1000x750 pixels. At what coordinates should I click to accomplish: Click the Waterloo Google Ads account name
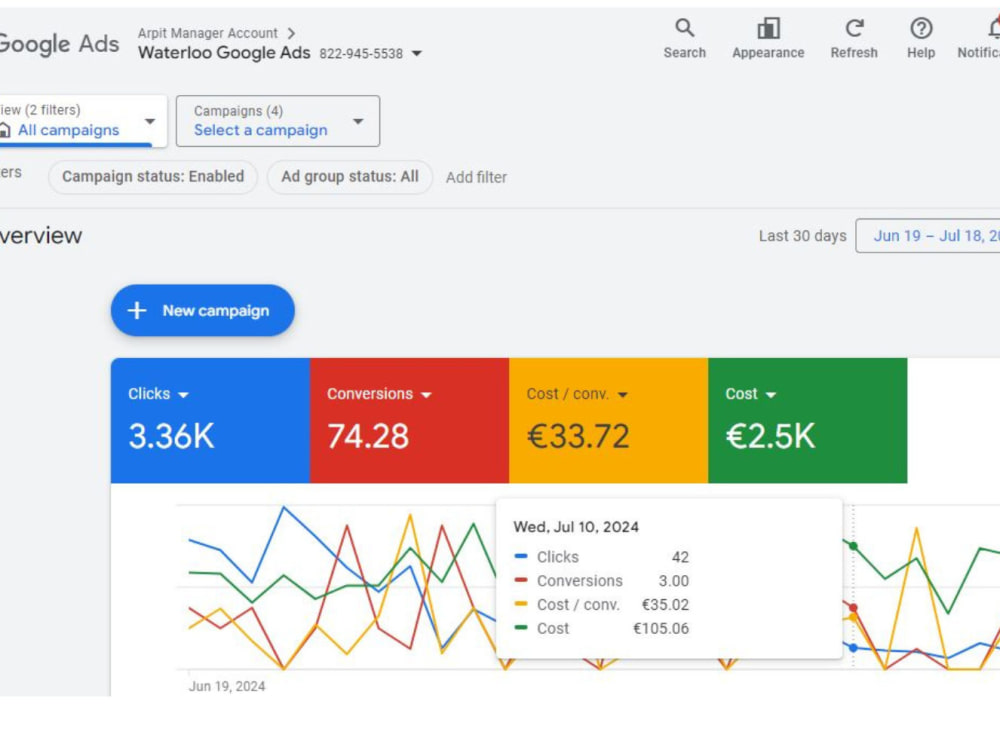pyautogui.click(x=224, y=53)
